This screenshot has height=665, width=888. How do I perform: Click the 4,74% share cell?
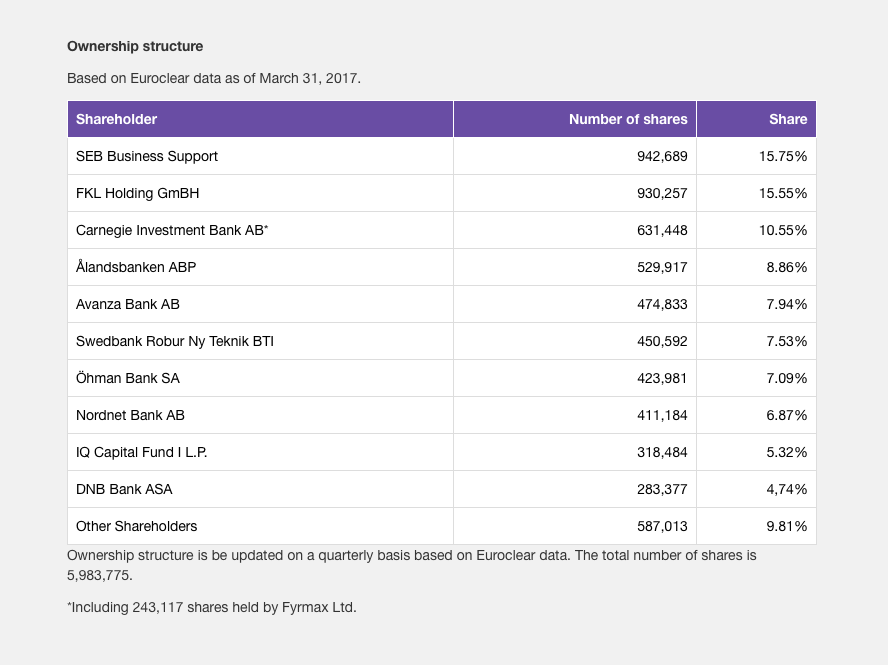pyautogui.click(x=757, y=489)
